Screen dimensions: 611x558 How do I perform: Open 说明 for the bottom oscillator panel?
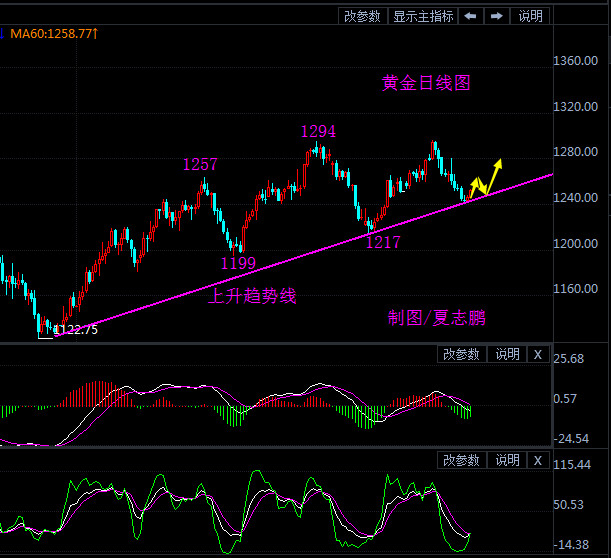pos(507,460)
